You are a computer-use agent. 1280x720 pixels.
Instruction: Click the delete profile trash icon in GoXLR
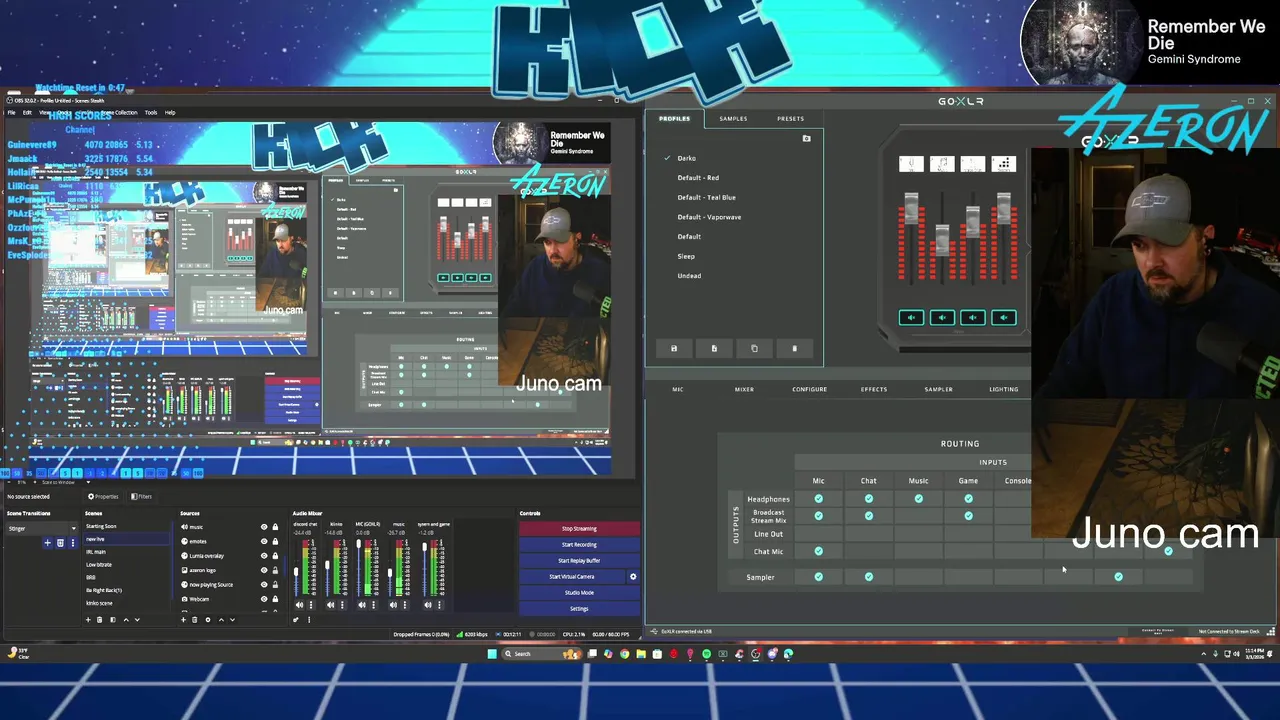tap(795, 348)
